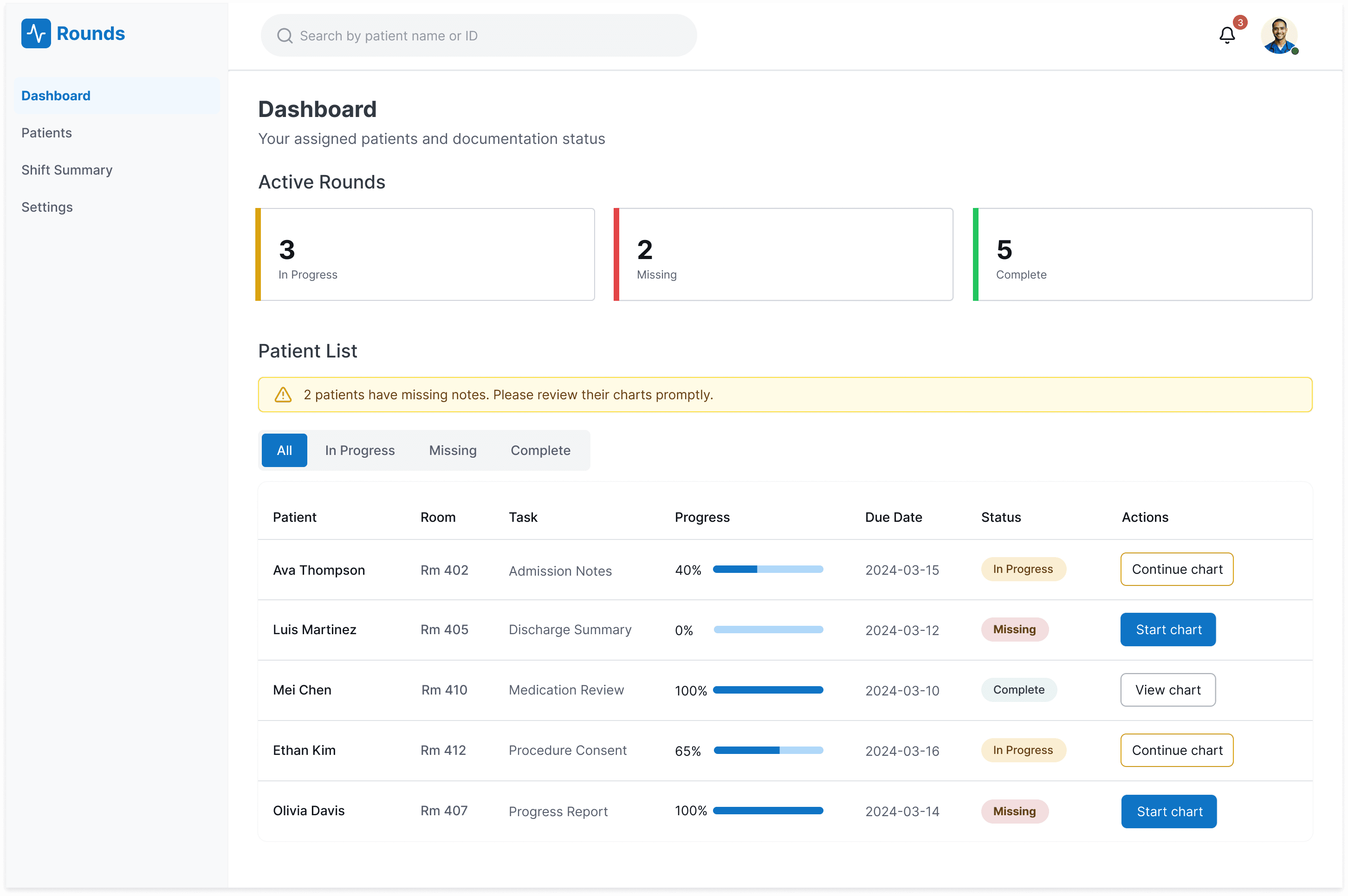1348x896 pixels.
Task: Filter patient list by In Progress tab
Action: tap(360, 451)
